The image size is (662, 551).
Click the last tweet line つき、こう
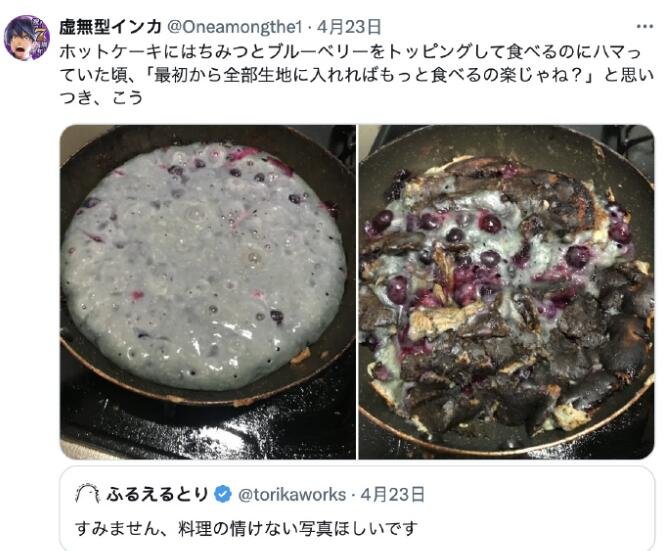tap(101, 98)
